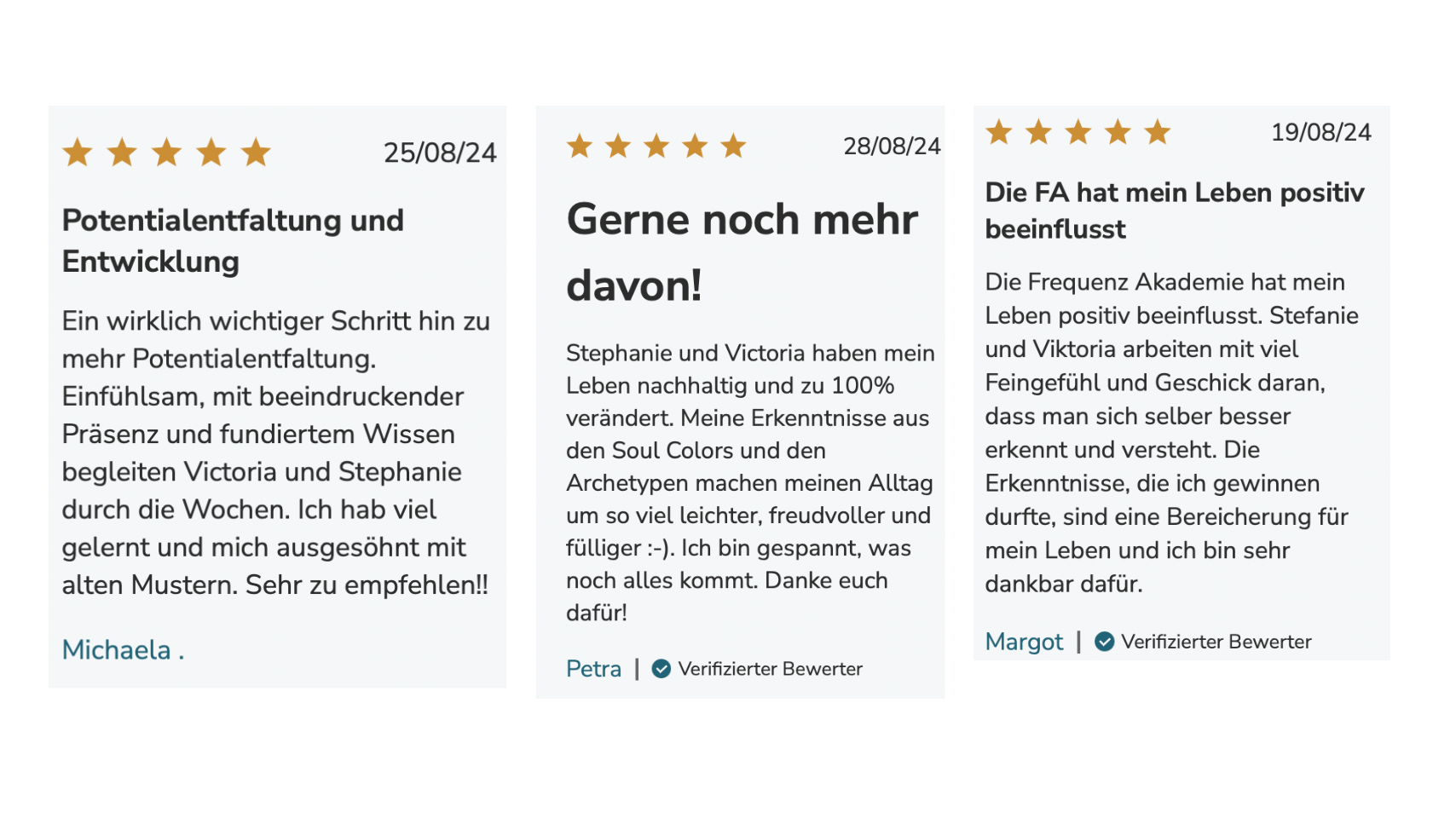Click the date 19/08/24
The image size is (1456, 818).
tap(1321, 132)
